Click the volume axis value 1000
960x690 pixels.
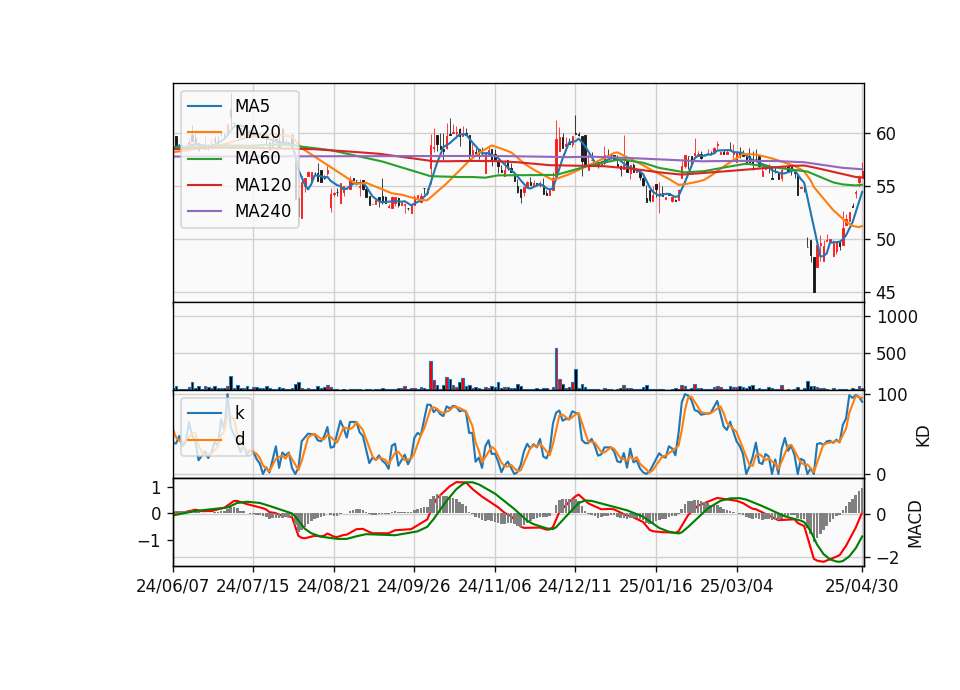[x=898, y=317]
